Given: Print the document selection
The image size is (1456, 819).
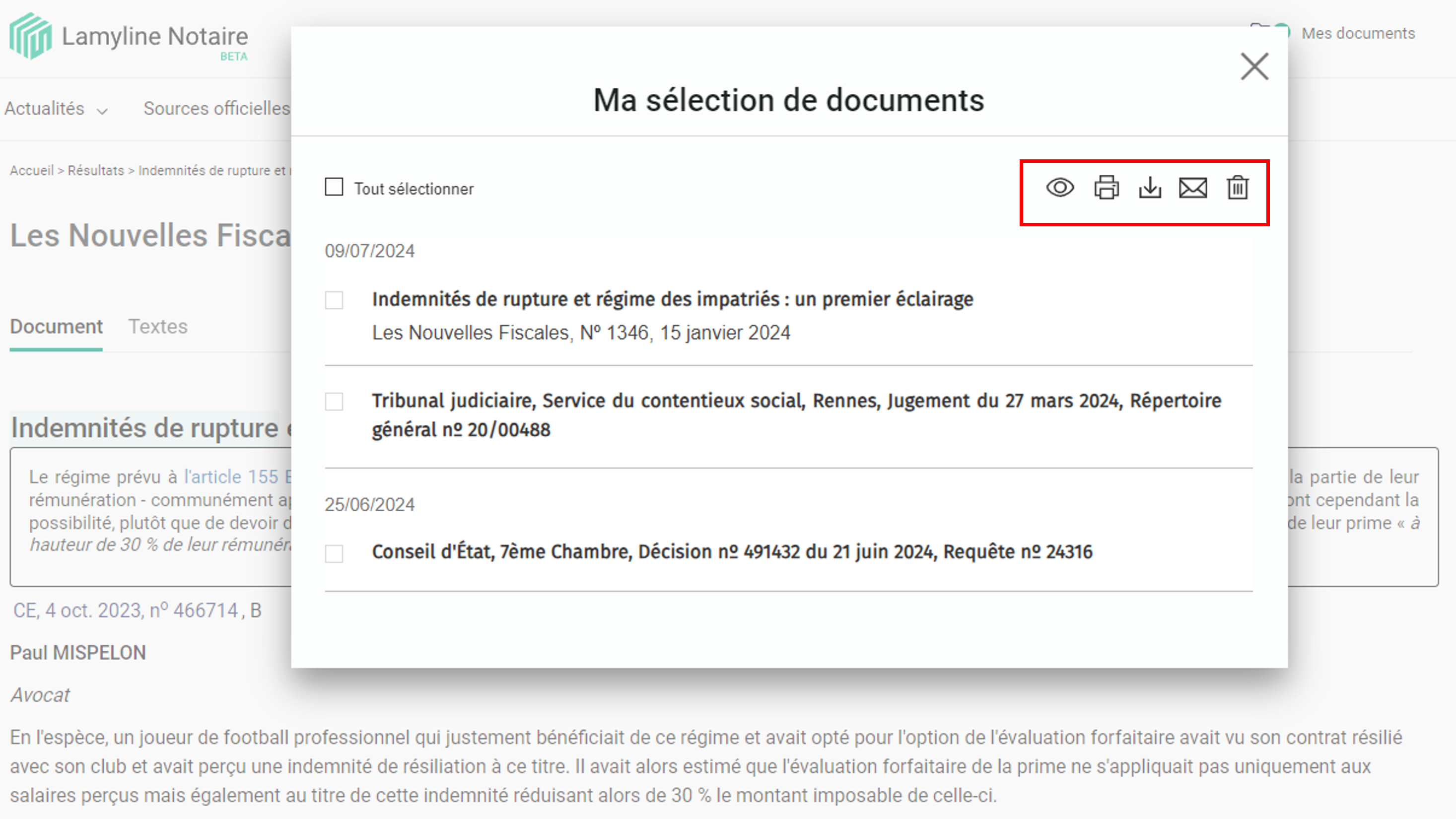Looking at the screenshot, I should [x=1106, y=188].
